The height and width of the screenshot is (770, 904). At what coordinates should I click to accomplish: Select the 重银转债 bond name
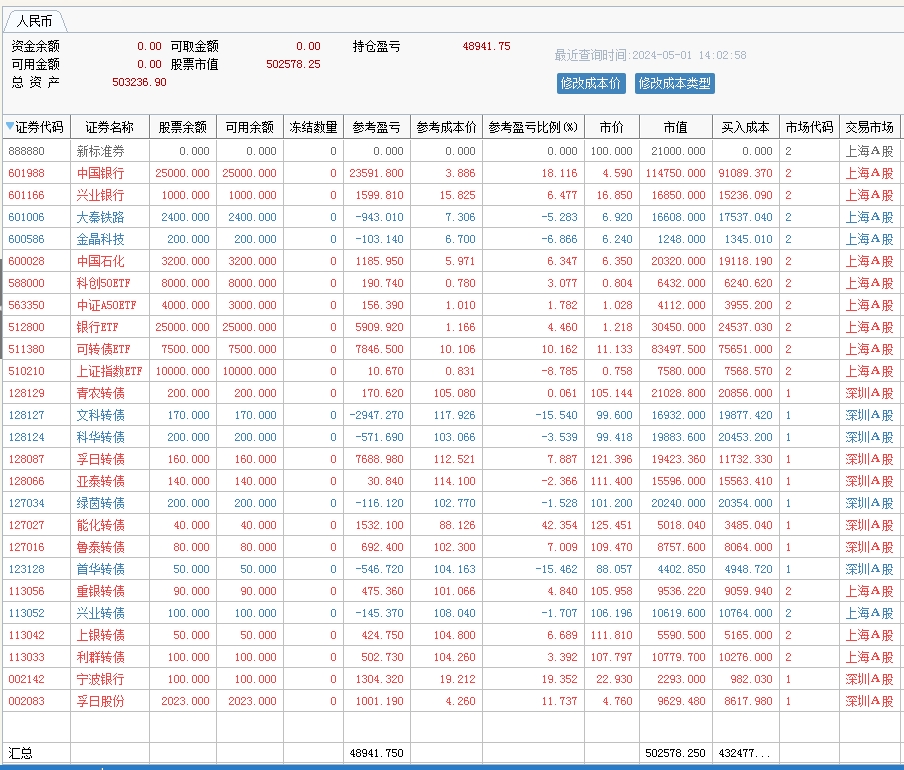point(100,591)
